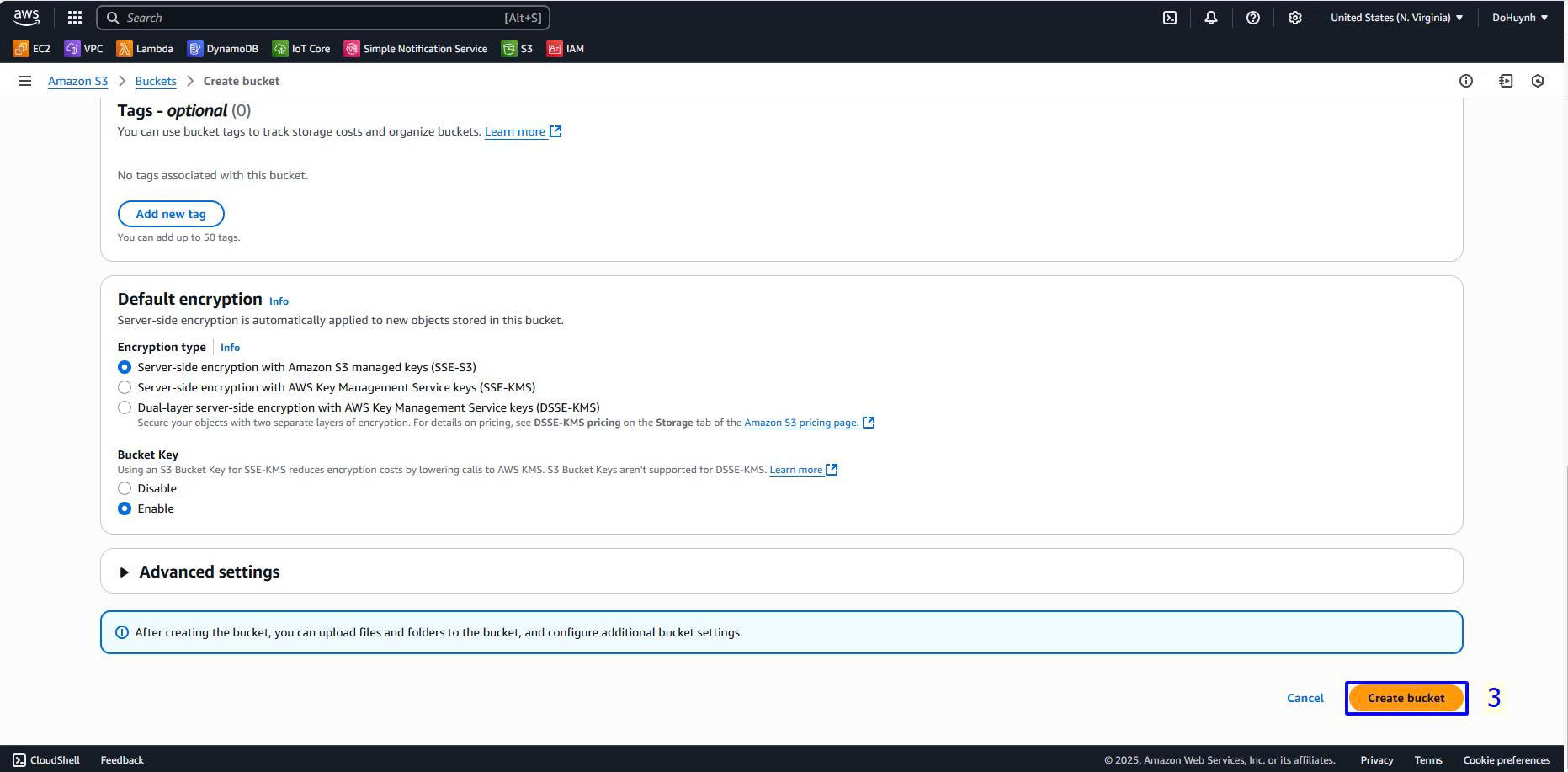Viewport: 1568px width, 772px height.
Task: Open the help question mark menu
Action: tap(1253, 18)
